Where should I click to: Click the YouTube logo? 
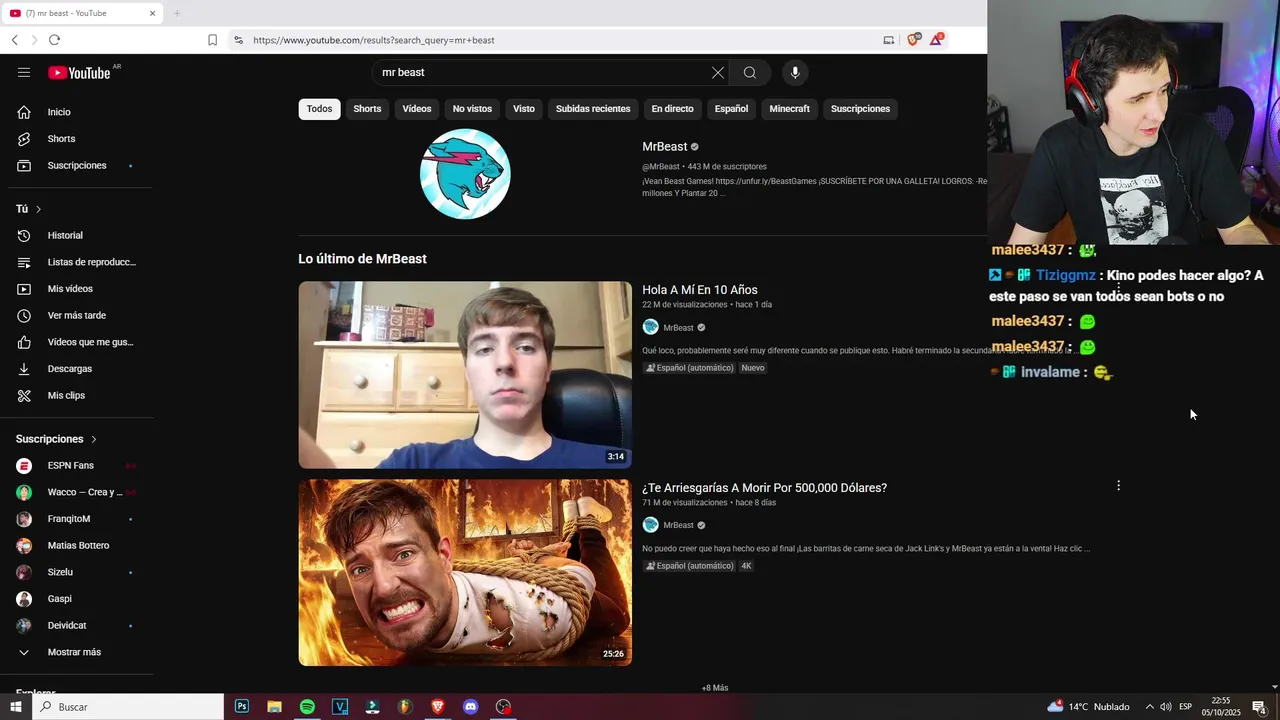79,72
